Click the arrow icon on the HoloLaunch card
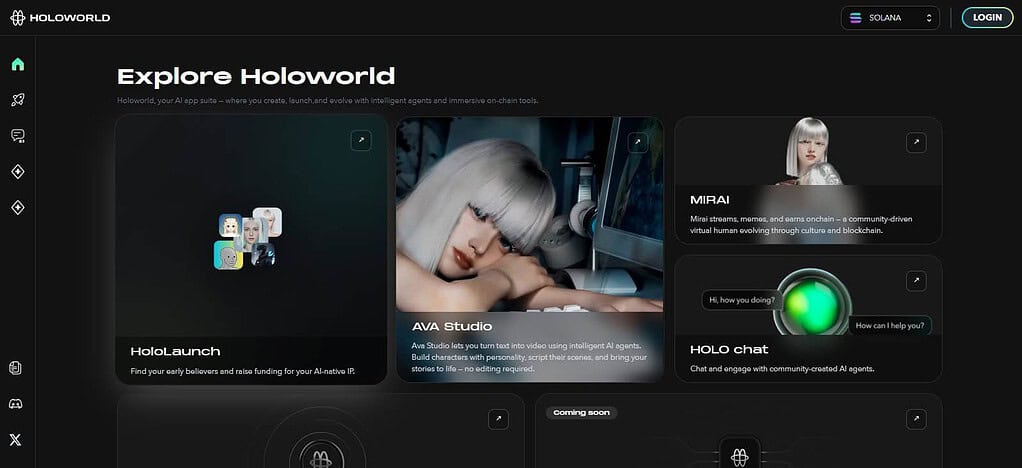The height and width of the screenshot is (468, 1022). 361,141
